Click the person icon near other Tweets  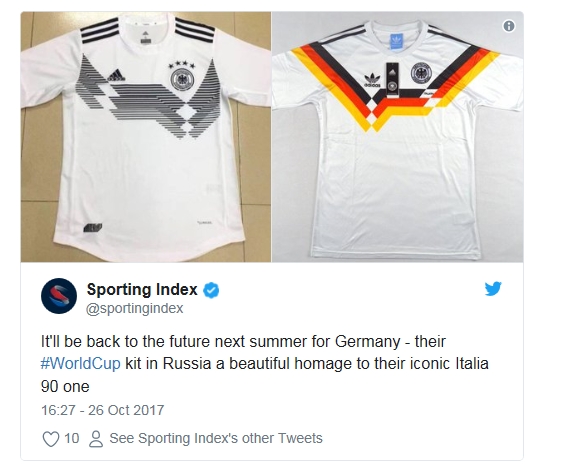point(96,439)
